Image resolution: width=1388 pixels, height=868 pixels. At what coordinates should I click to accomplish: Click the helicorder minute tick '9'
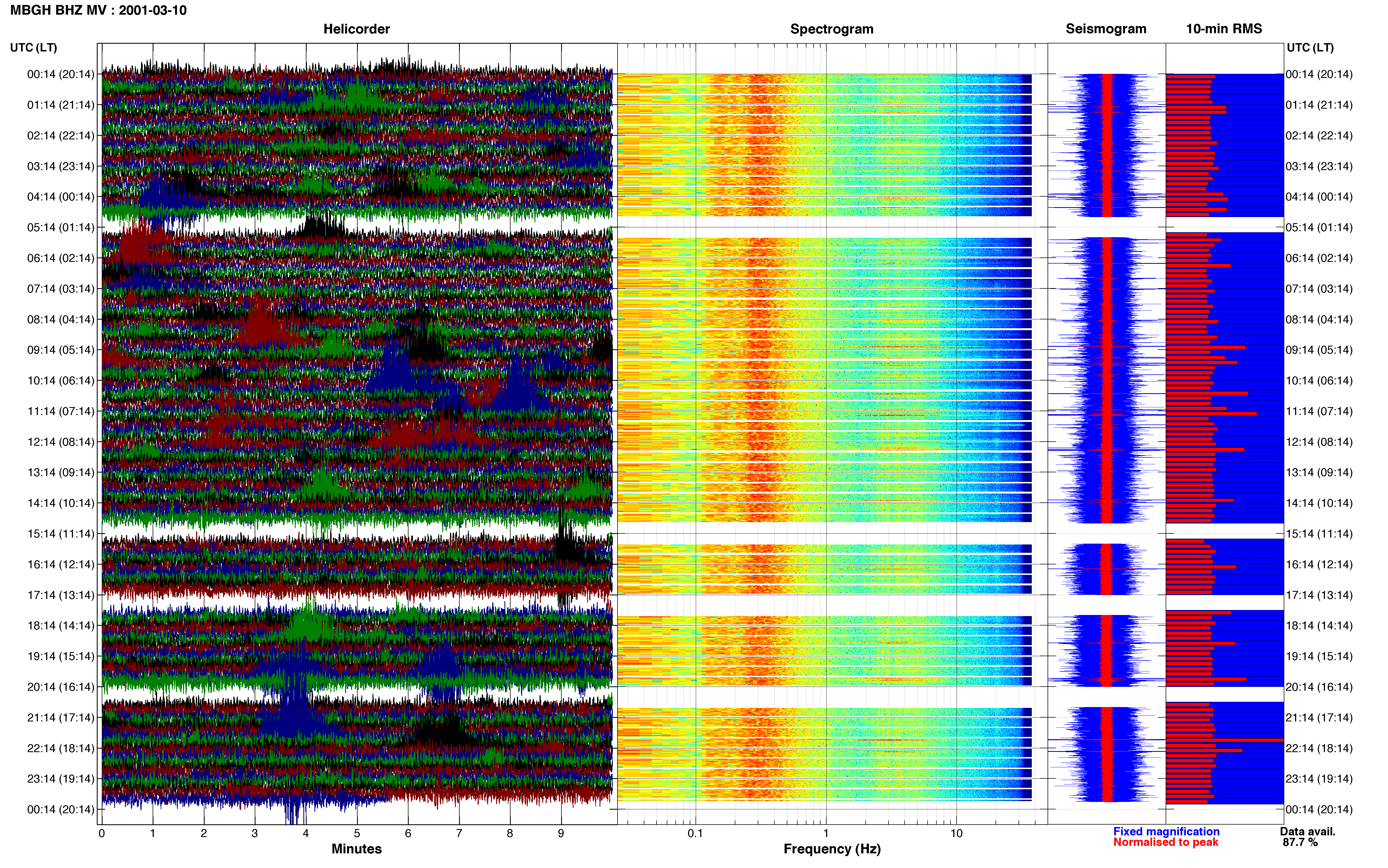coord(561,833)
